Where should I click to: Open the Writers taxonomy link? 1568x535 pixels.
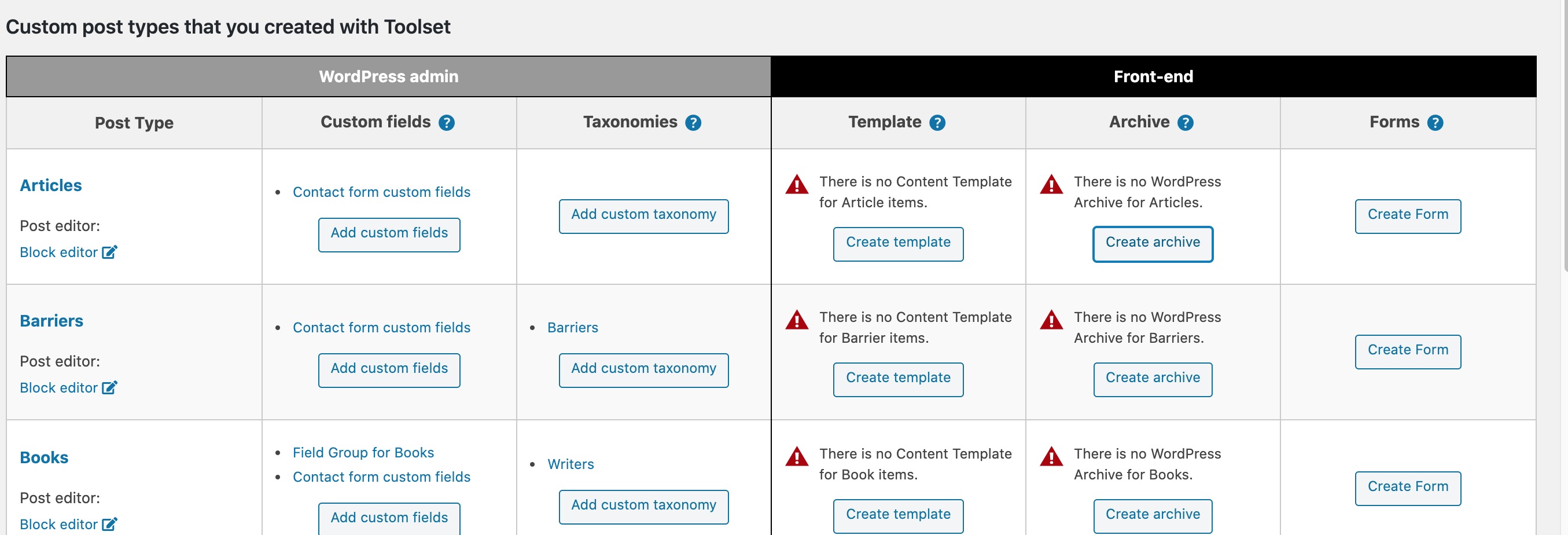(570, 464)
